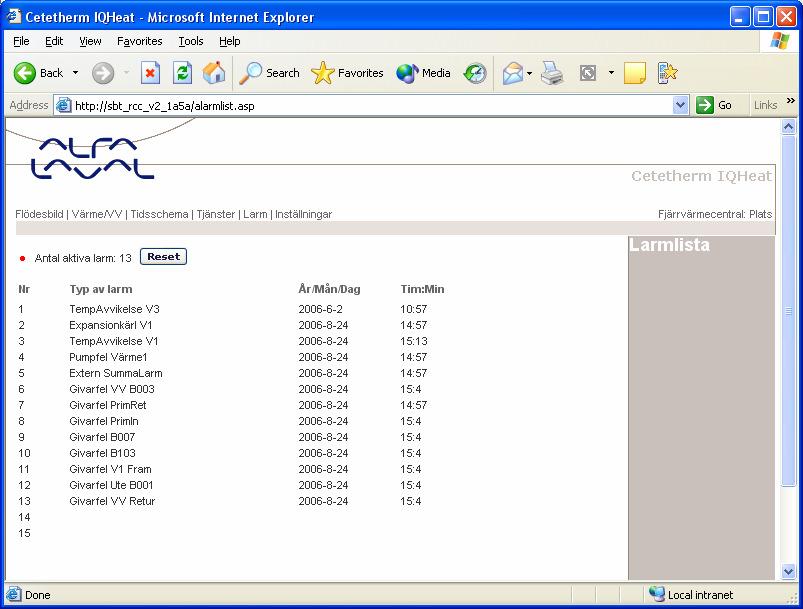This screenshot has width=803, height=609.
Task: Open the Favorites star toolbar button
Action: pyautogui.click(x=347, y=73)
